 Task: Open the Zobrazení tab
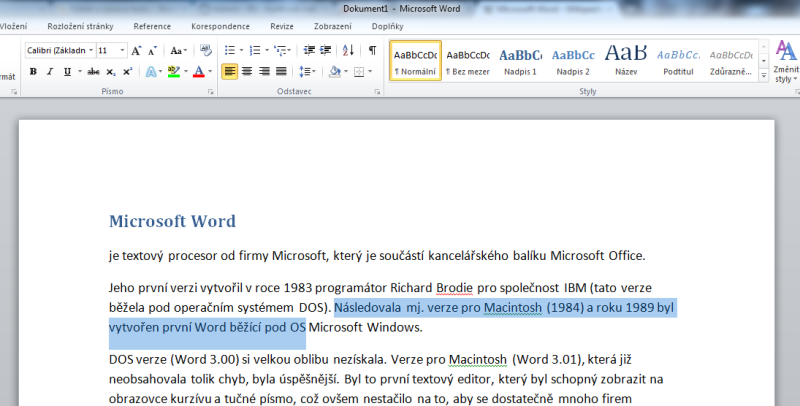pos(333,26)
